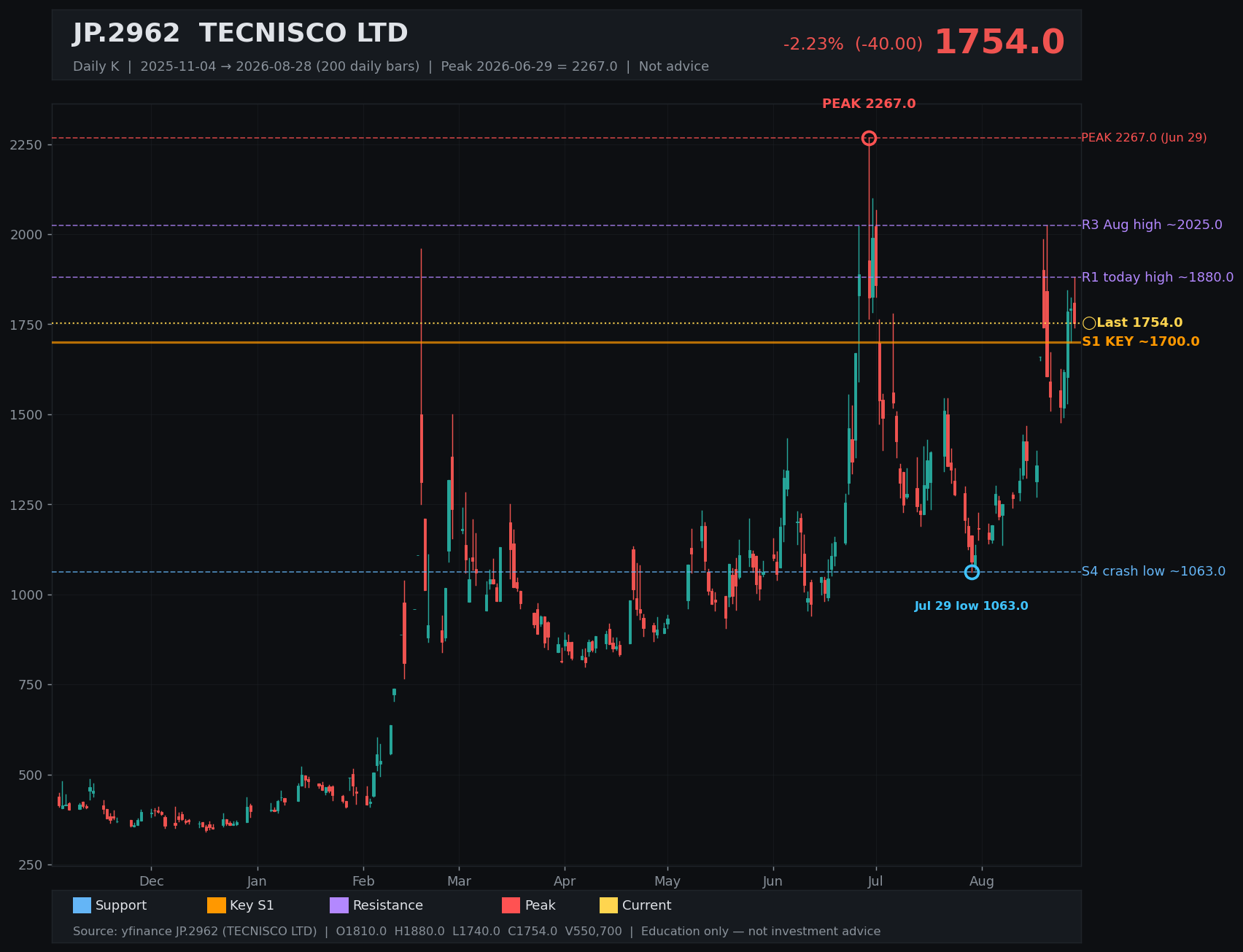The width and height of the screenshot is (1243, 952).
Task: Click the 250 y-axis tick label
Action: point(30,865)
